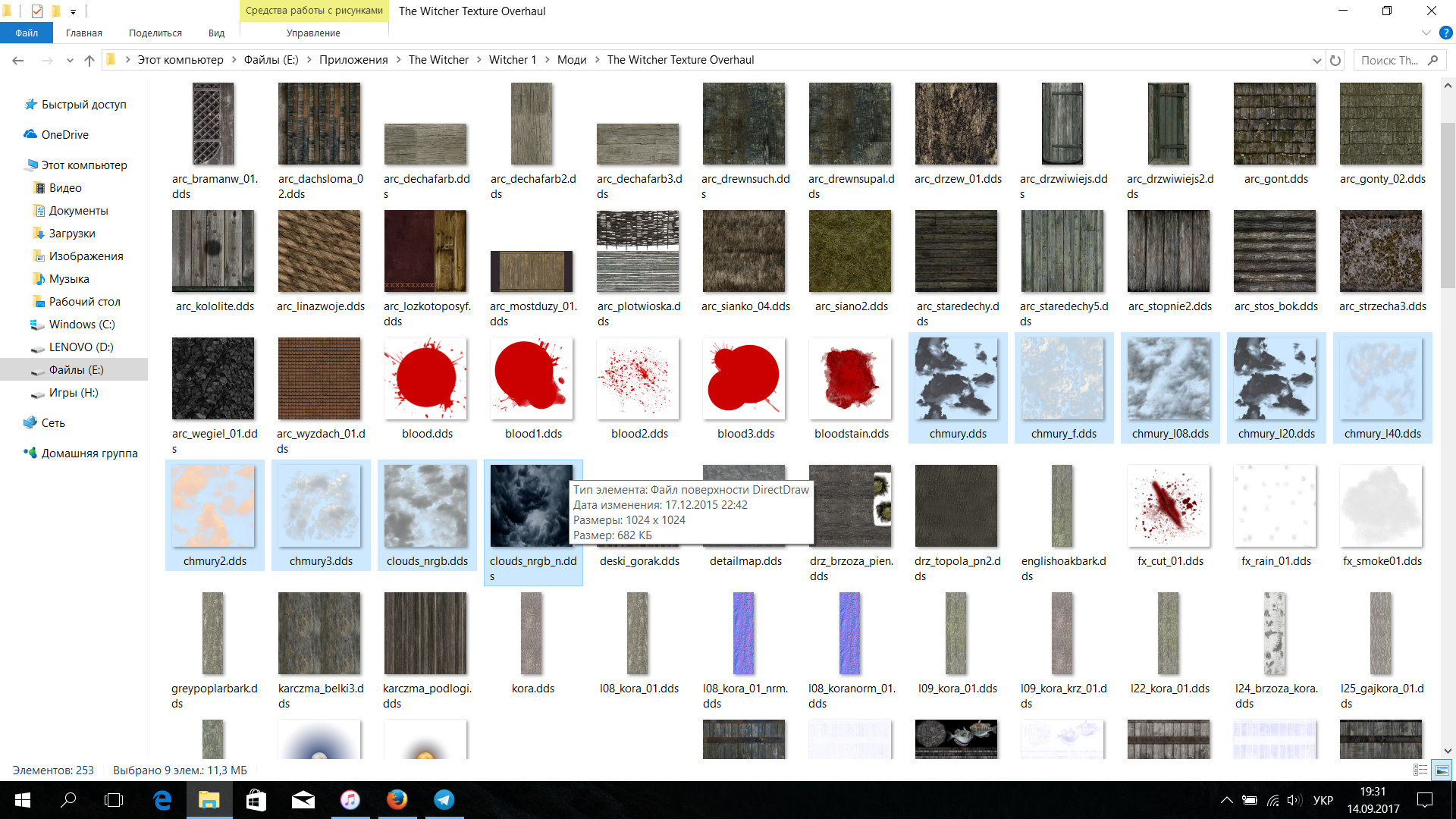The height and width of the screenshot is (819, 1456).
Task: Expand the ribbon with chevron arrow
Action: coord(1426,33)
